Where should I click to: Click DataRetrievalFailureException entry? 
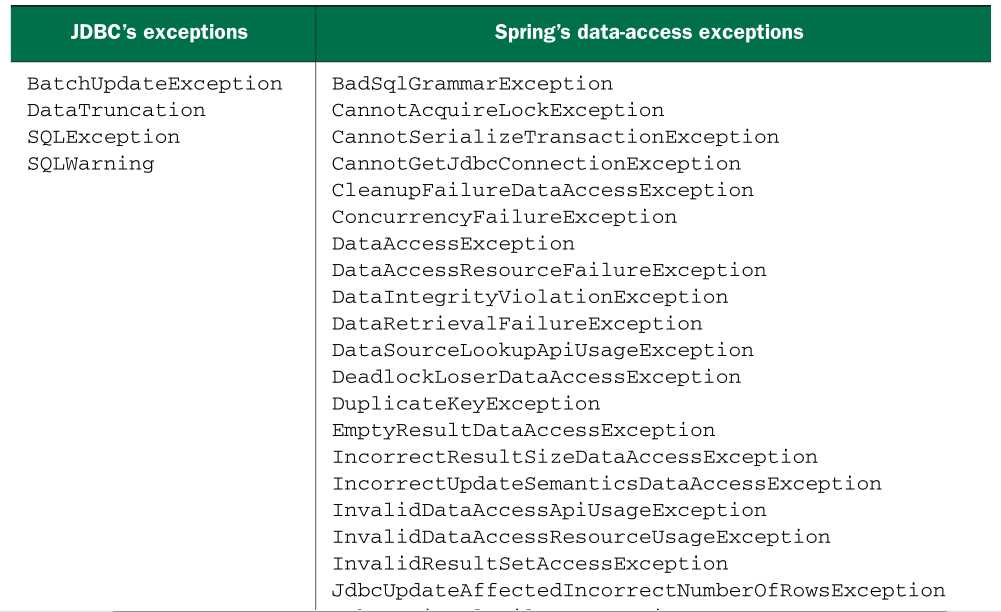tap(516, 324)
